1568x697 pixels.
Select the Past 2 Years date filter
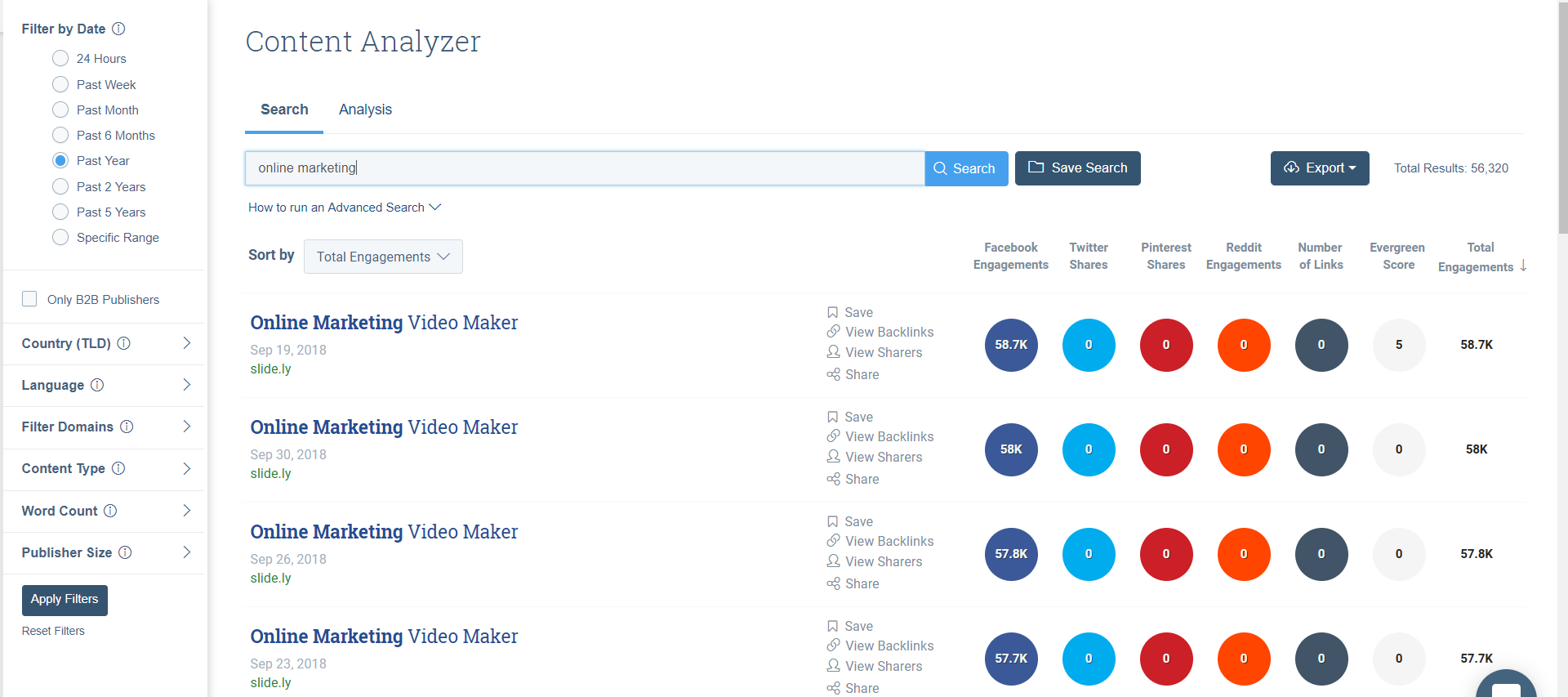point(60,186)
